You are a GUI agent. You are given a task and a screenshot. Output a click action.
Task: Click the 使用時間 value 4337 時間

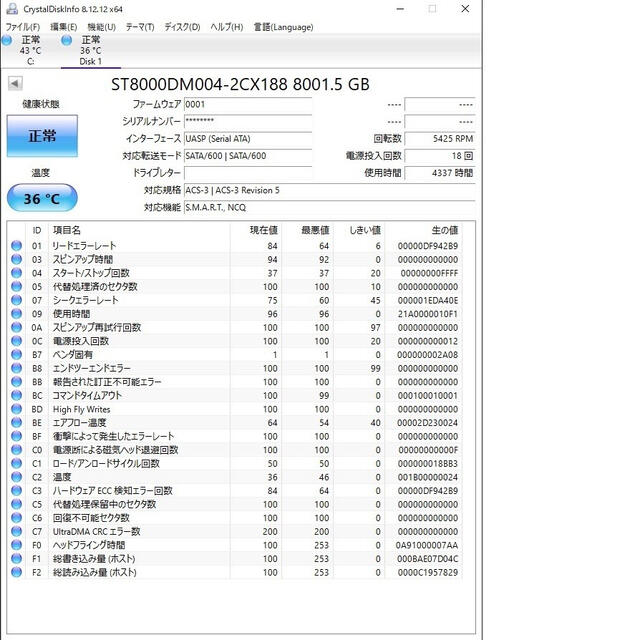(440, 173)
